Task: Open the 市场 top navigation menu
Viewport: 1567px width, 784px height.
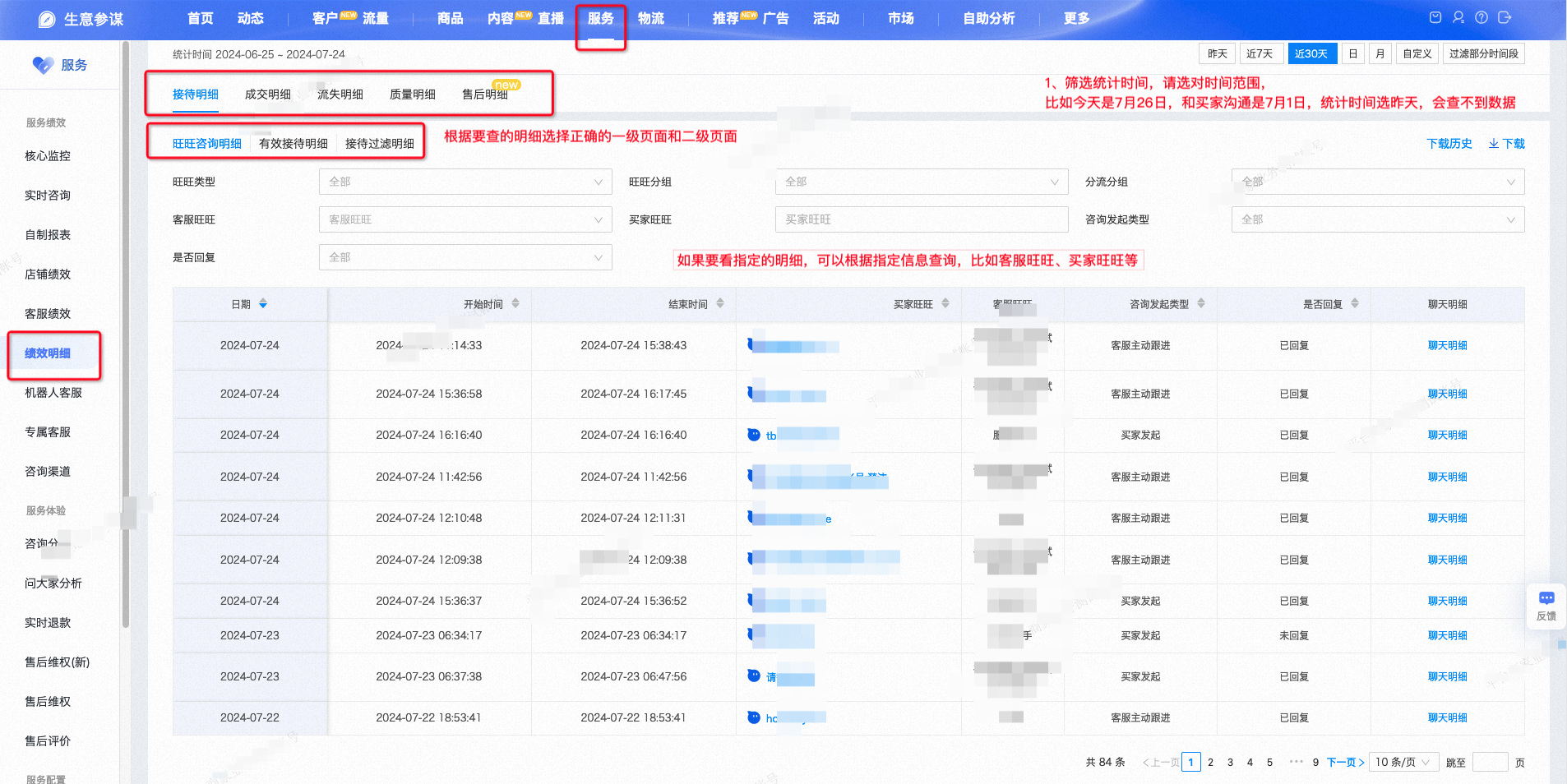Action: (901, 18)
